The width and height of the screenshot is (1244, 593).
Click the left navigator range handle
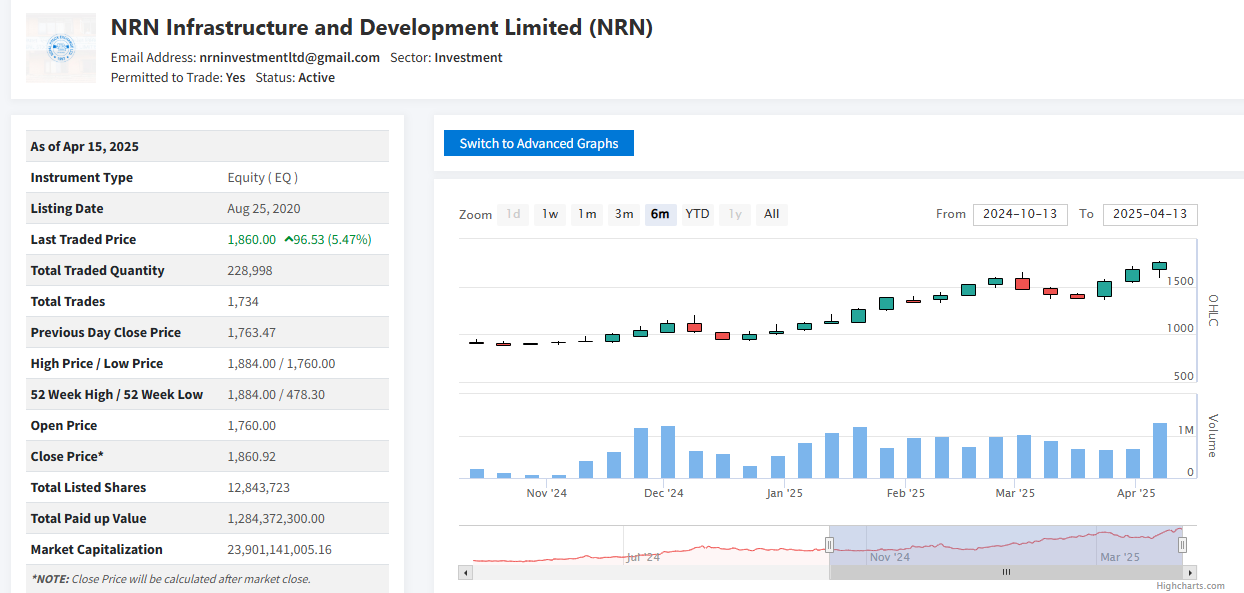tap(829, 544)
